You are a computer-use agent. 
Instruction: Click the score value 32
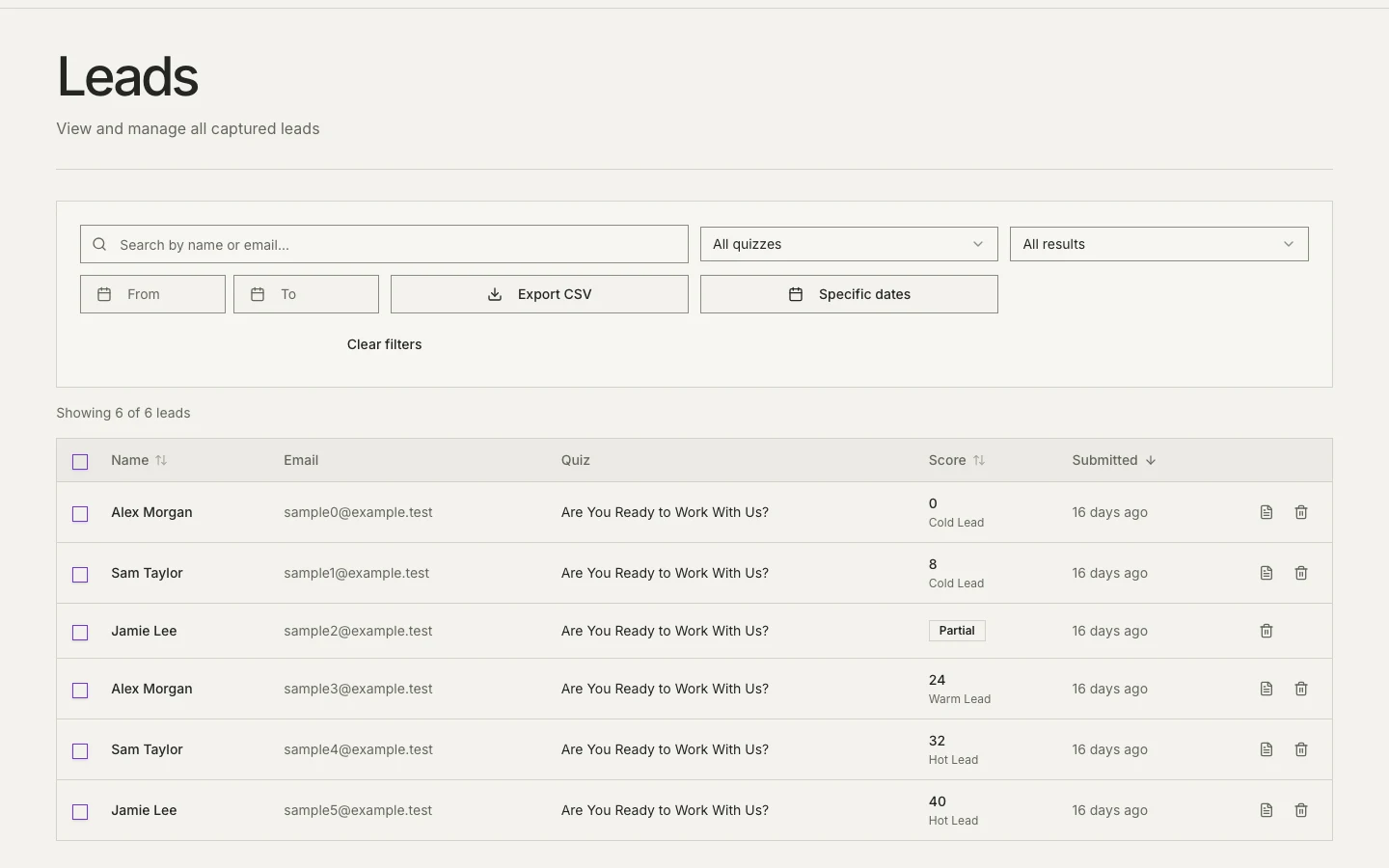coord(938,741)
